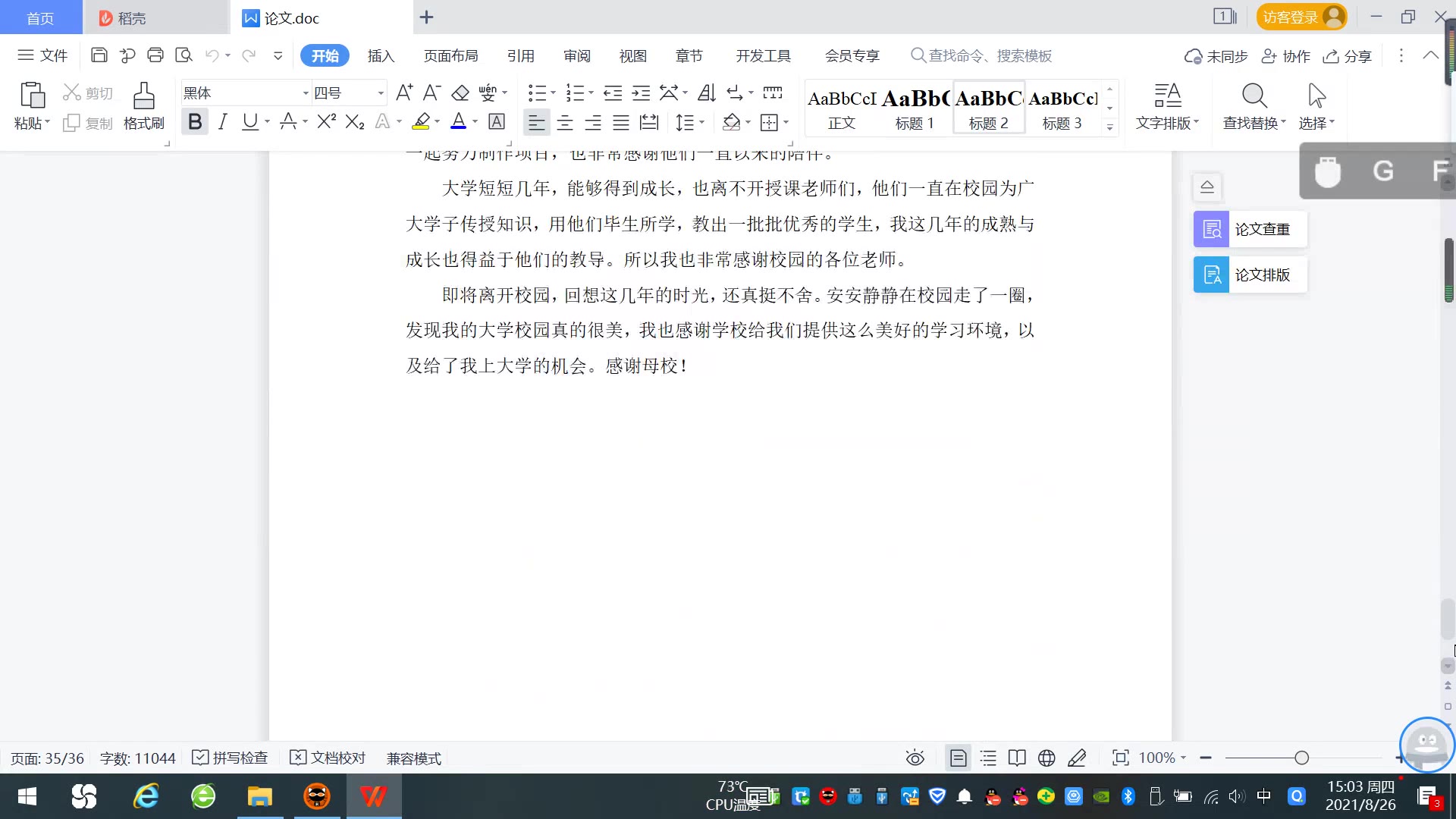This screenshot has width=1456, height=819.
Task: Click the full screen fit icon
Action: [1120, 758]
